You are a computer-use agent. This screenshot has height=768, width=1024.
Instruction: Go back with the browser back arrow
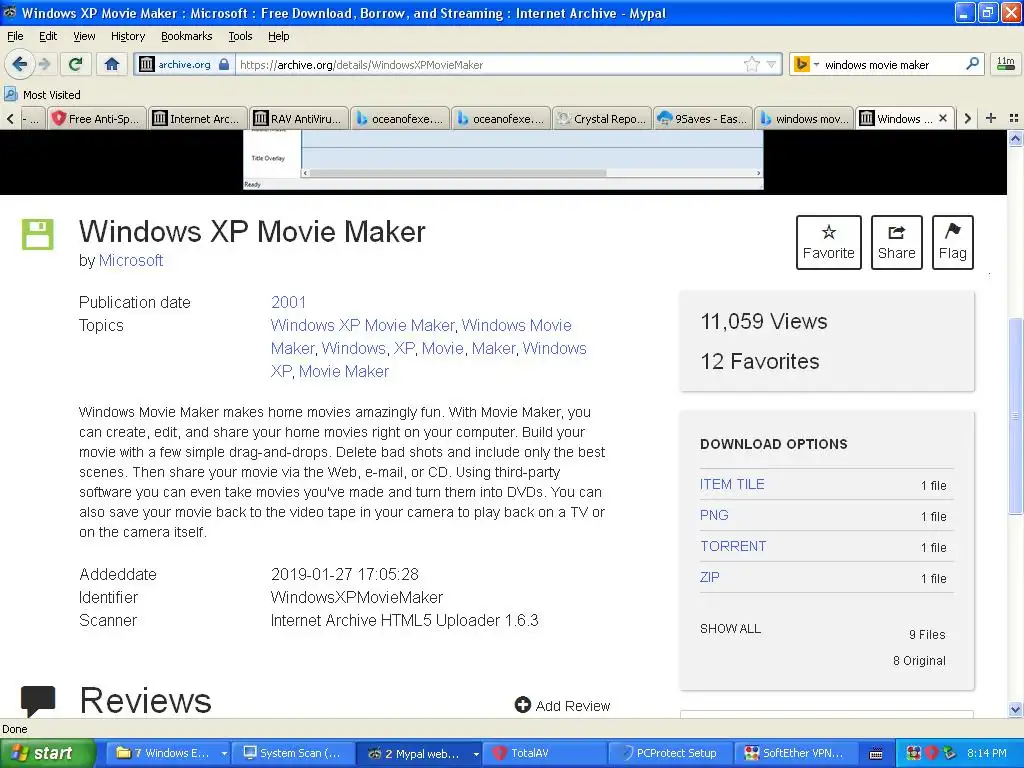19,64
